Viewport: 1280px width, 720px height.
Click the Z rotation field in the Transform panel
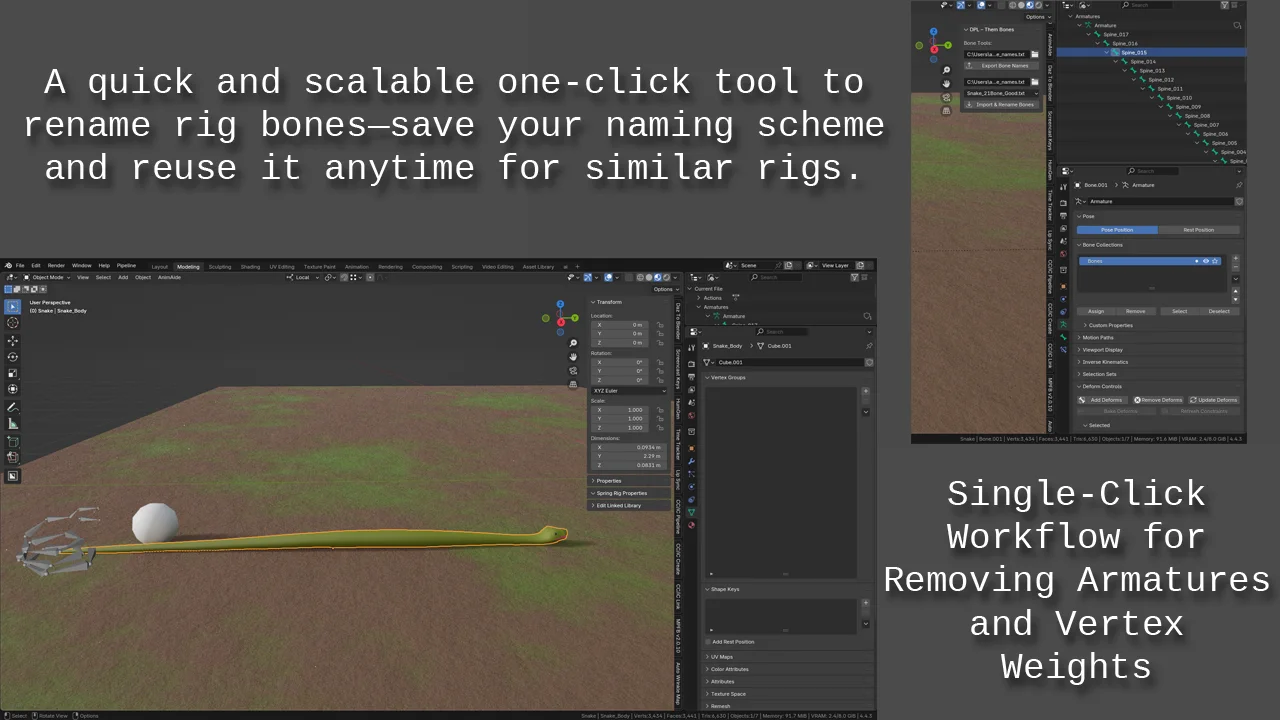click(619, 380)
